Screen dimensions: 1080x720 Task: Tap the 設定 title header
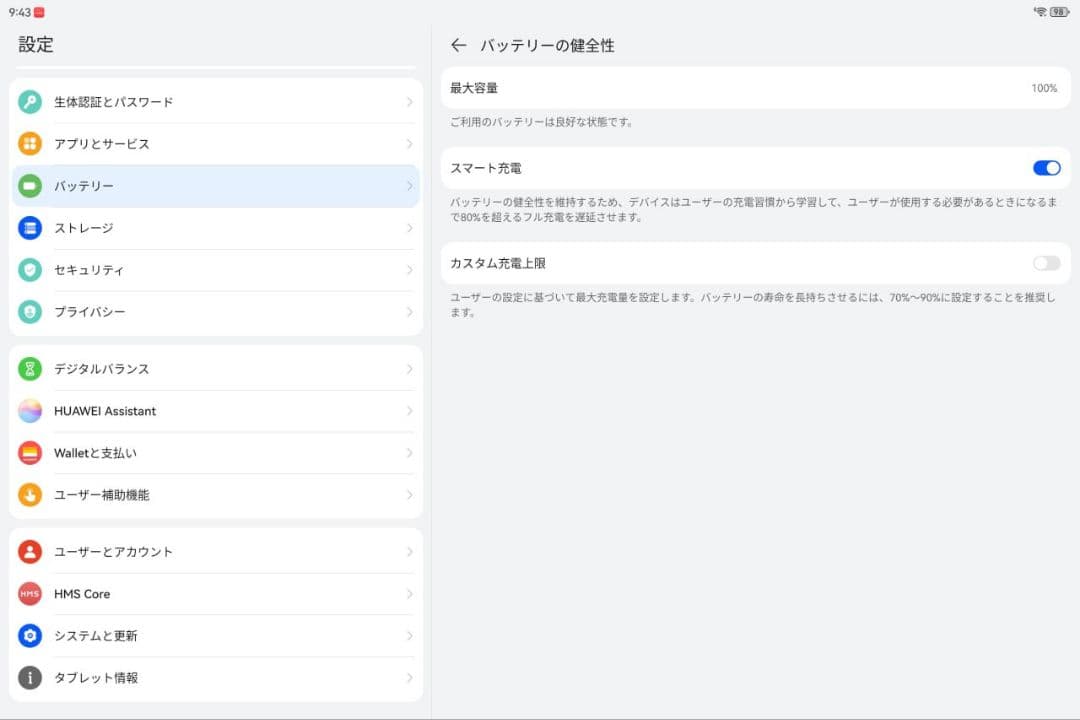(36, 45)
